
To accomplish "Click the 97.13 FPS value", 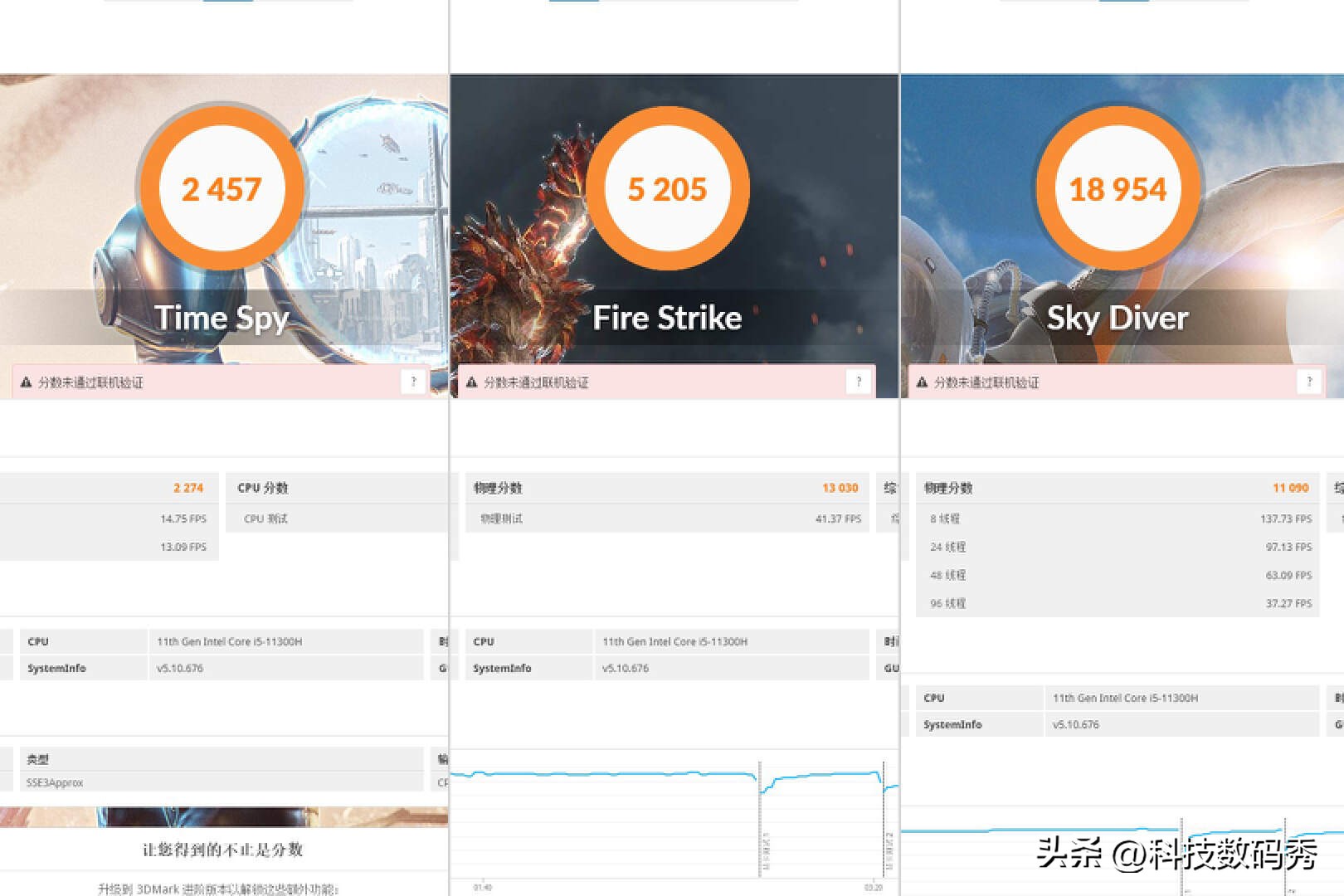I will [1288, 547].
